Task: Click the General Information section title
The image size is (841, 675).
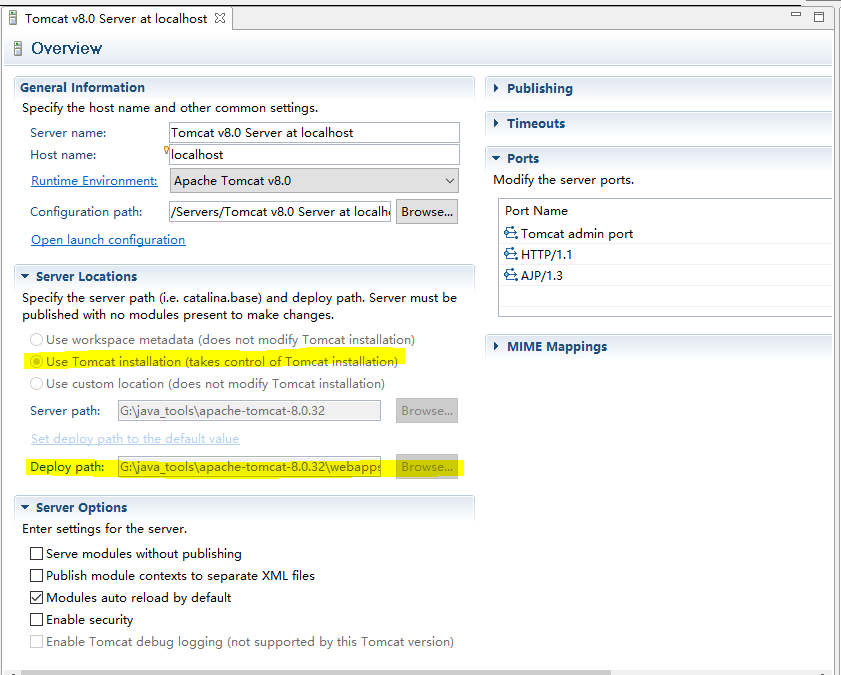Action: coord(83,87)
